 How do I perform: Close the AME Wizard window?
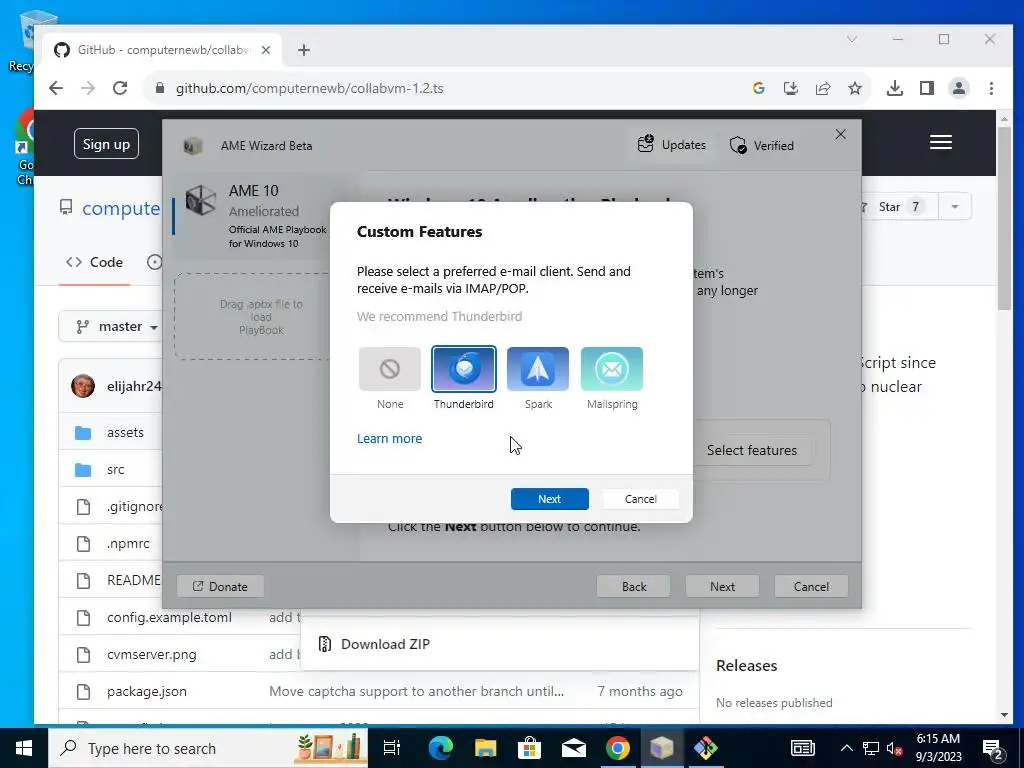coord(840,135)
